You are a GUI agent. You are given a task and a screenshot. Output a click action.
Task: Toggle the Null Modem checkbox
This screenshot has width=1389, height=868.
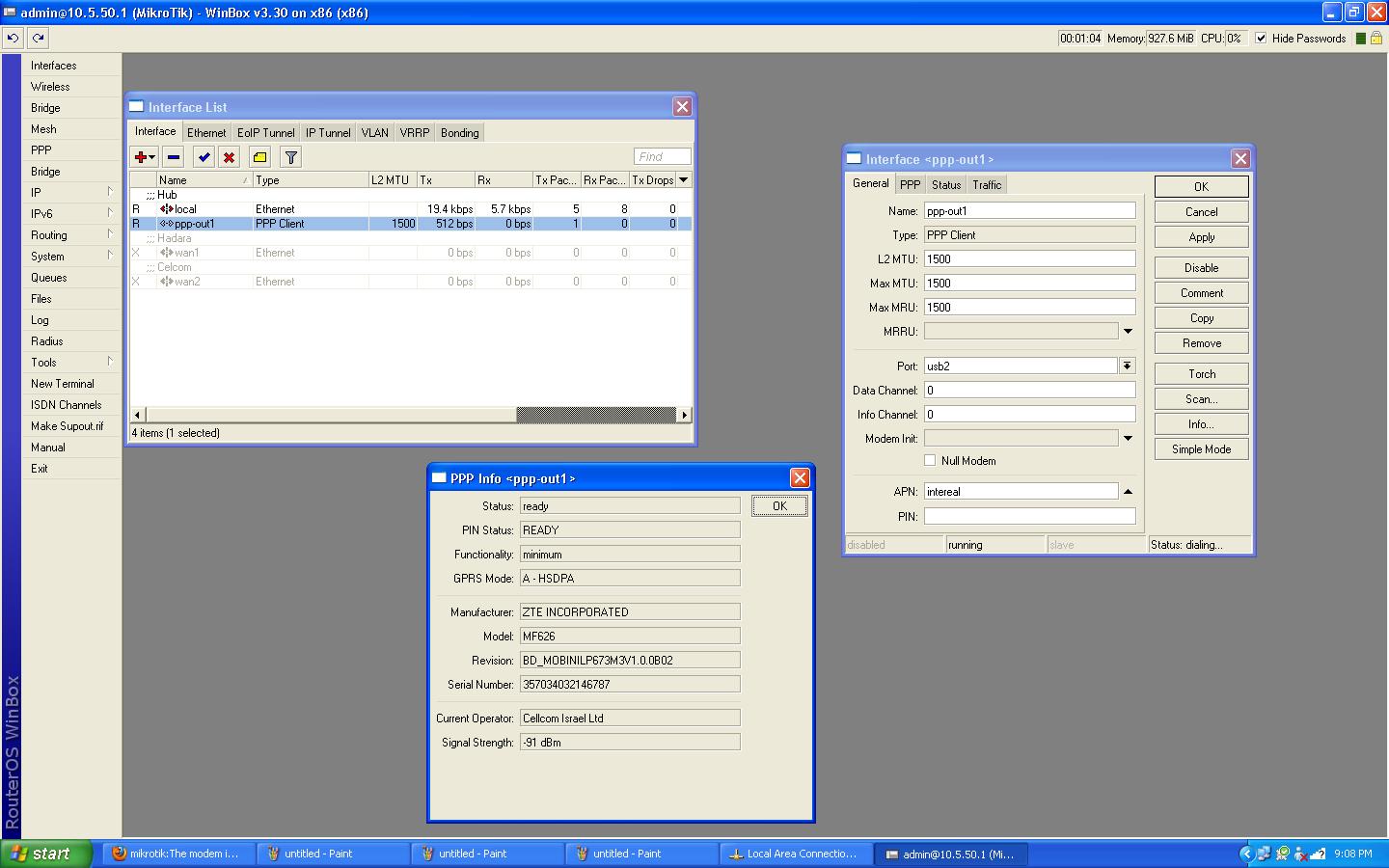(x=930, y=461)
